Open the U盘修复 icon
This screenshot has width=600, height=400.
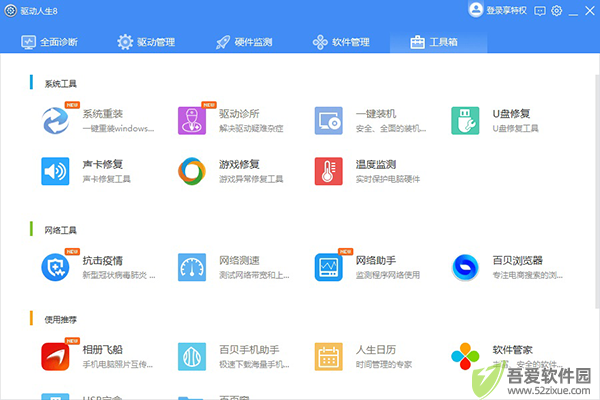click(x=465, y=121)
